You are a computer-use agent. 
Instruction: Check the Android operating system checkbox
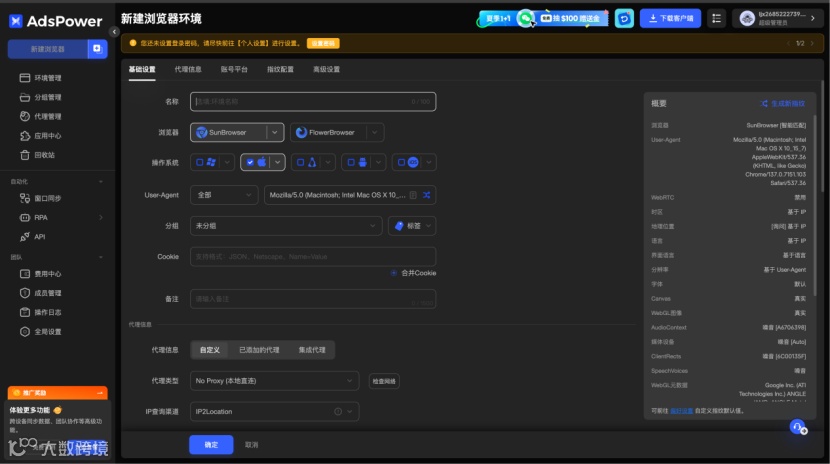350,162
